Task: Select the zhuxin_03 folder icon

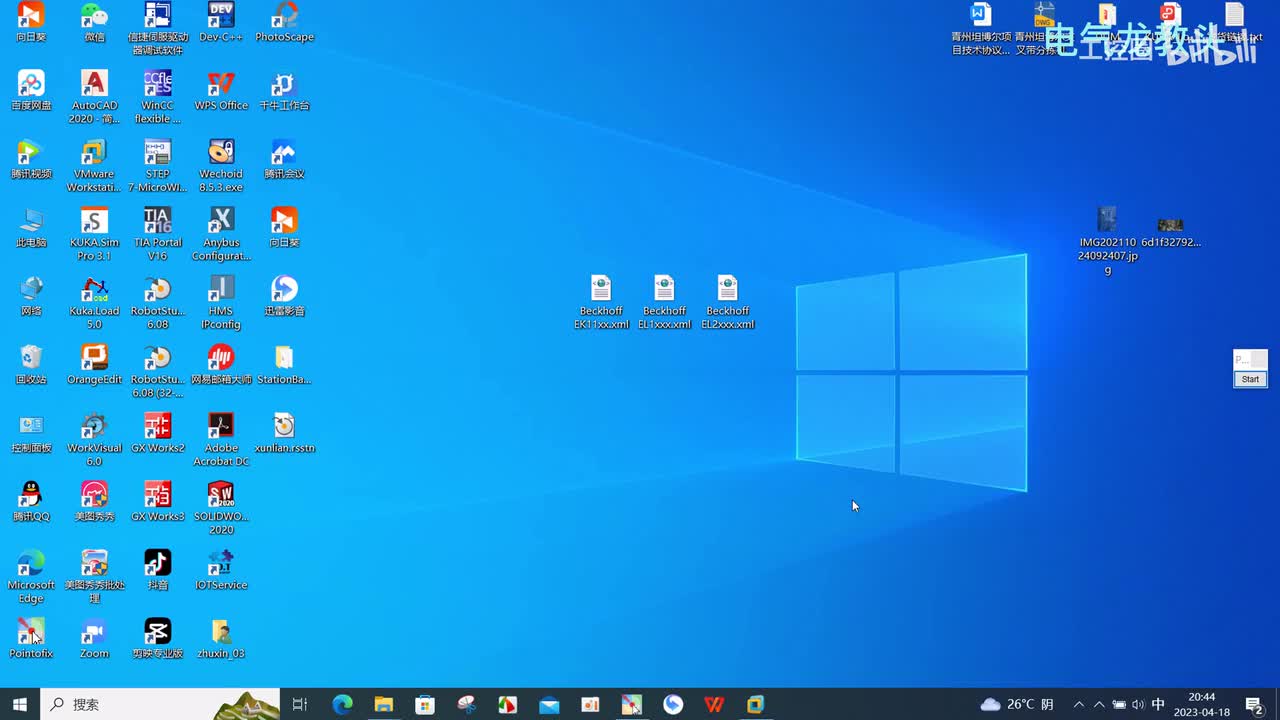Action: [221, 639]
